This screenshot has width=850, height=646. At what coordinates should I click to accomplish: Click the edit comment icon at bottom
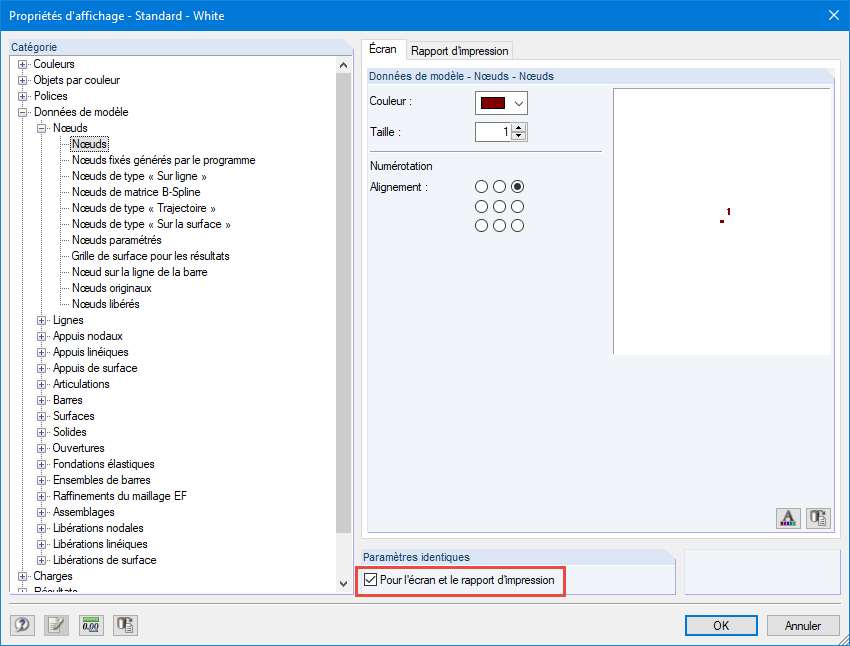tap(56, 625)
